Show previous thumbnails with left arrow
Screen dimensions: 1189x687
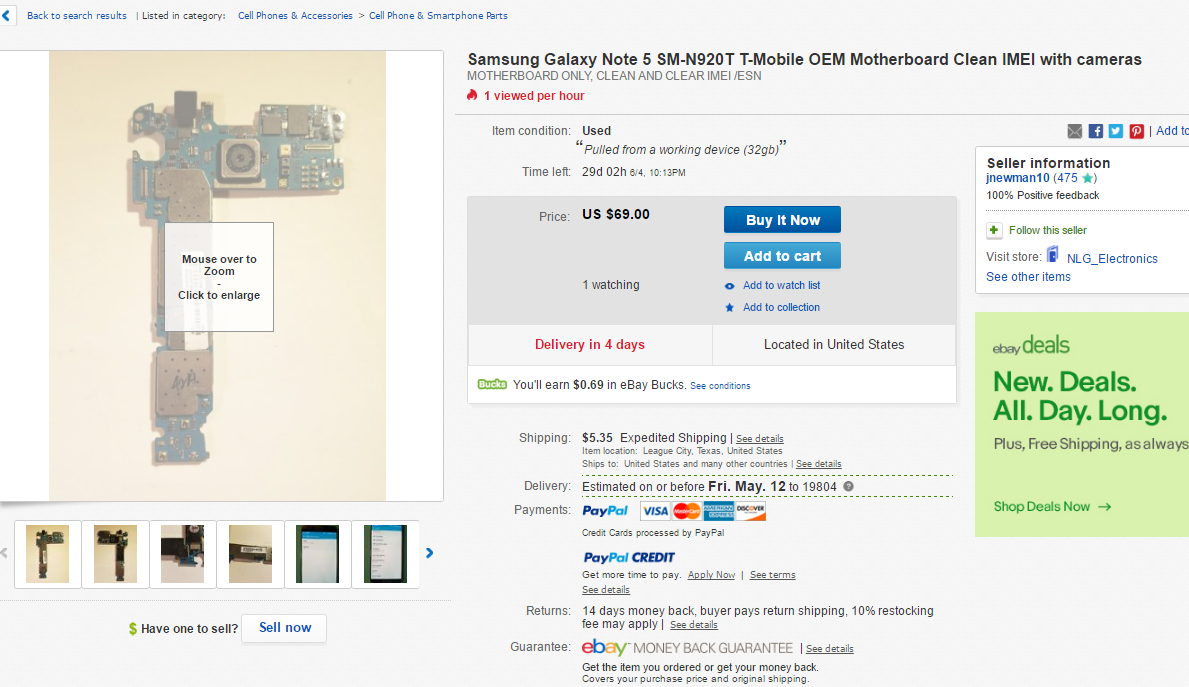click(x=4, y=553)
